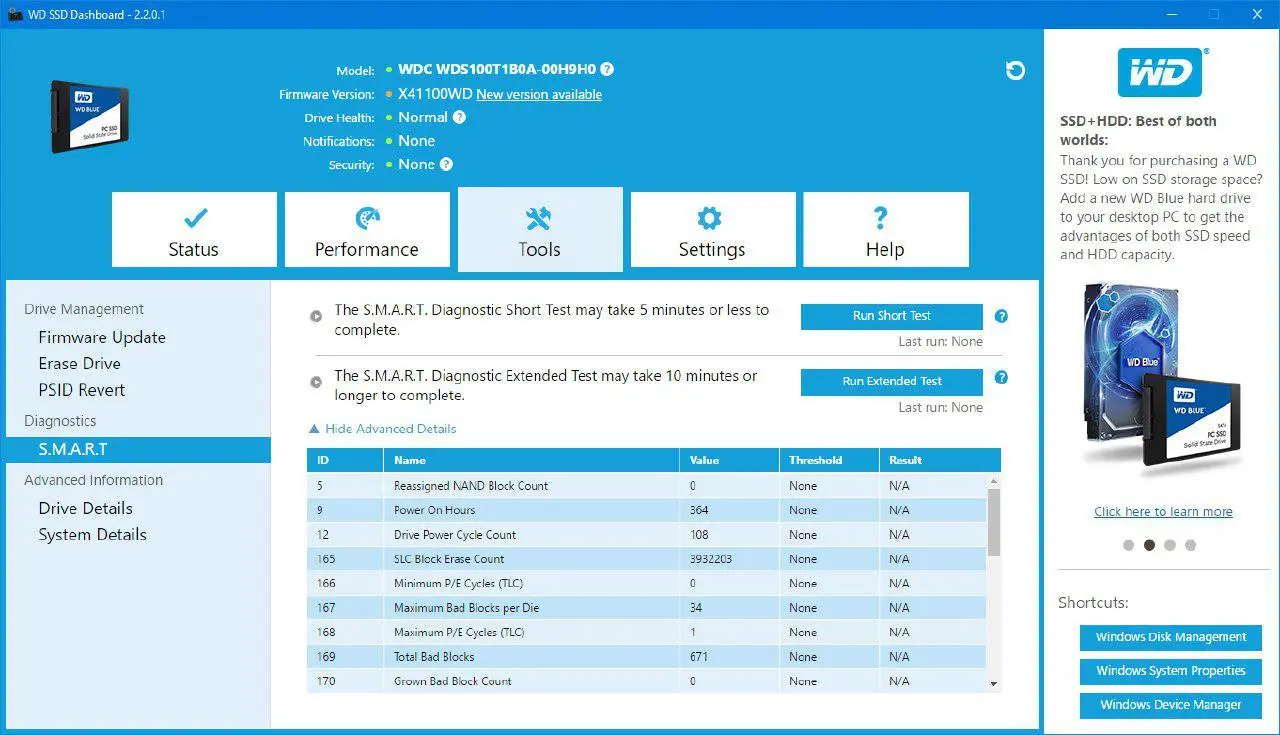The height and width of the screenshot is (735, 1280).
Task: Click the refresh icon at top right
Action: click(1015, 70)
